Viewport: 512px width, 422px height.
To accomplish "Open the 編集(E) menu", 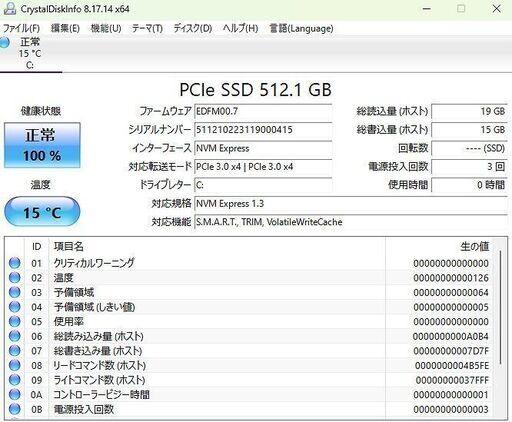I will click(65, 28).
